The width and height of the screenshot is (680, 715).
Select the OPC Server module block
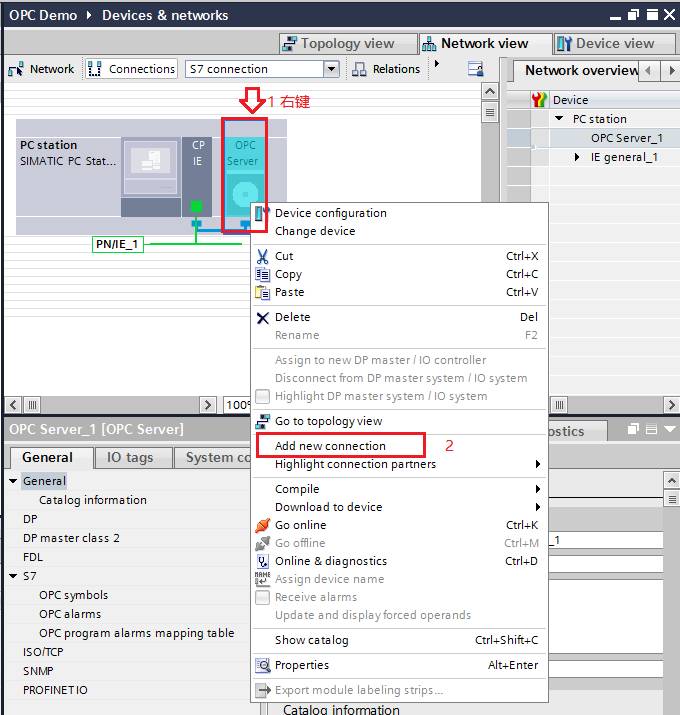click(245, 176)
